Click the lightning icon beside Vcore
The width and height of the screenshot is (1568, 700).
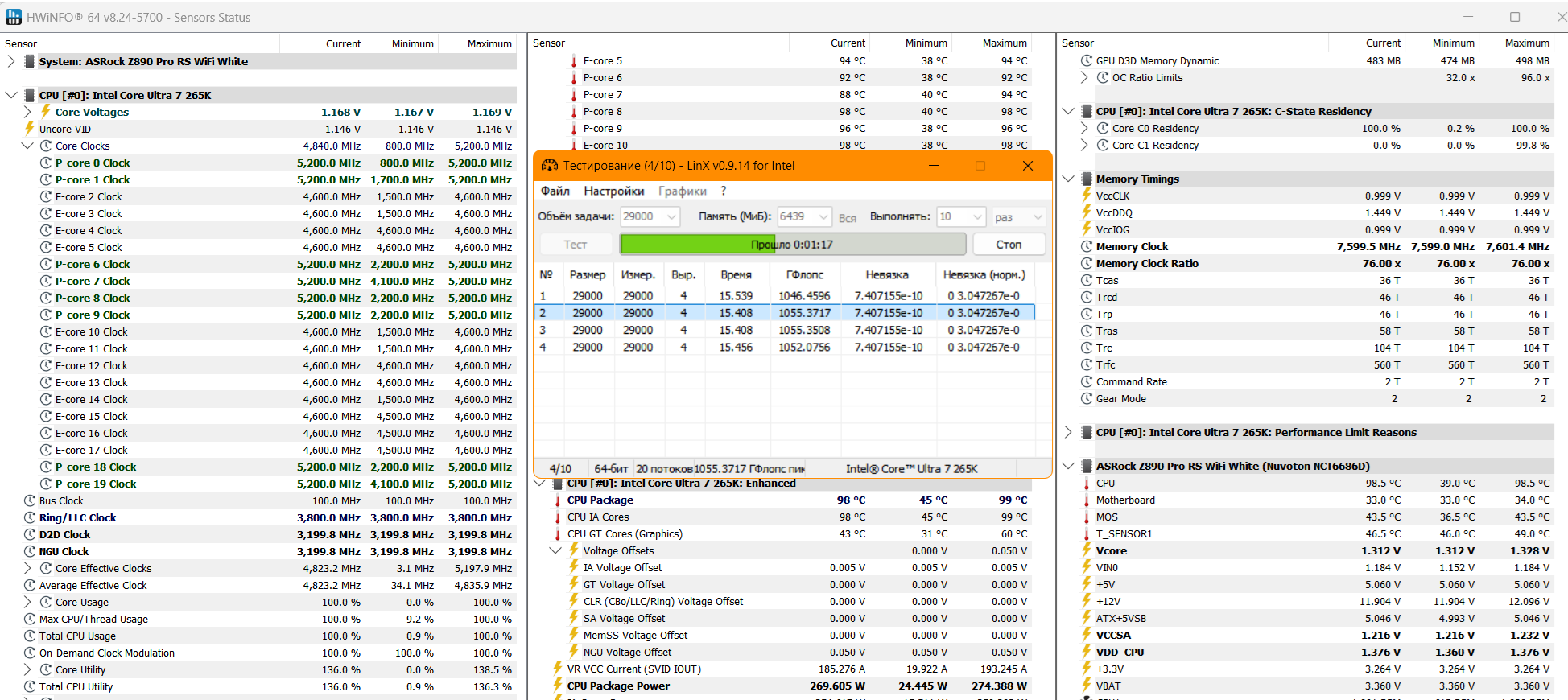pos(1087,550)
